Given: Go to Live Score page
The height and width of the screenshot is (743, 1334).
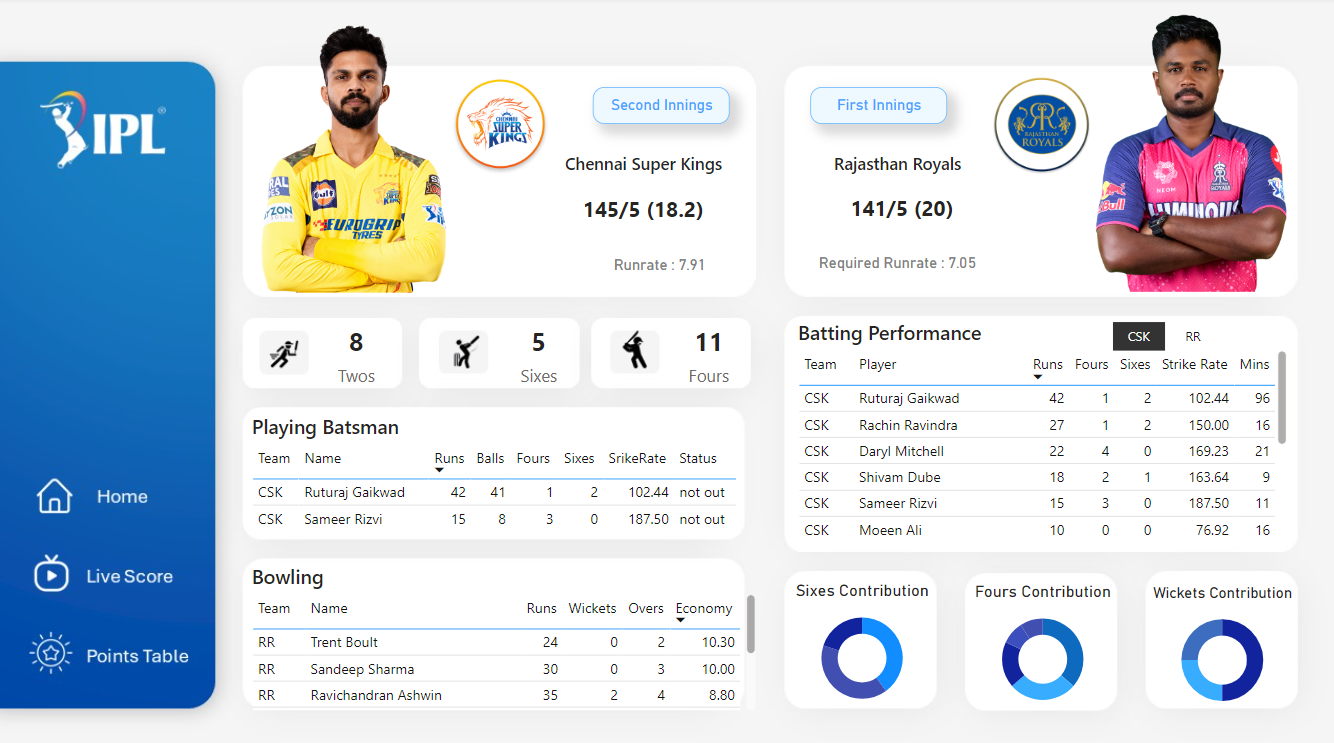Looking at the screenshot, I should coord(129,576).
